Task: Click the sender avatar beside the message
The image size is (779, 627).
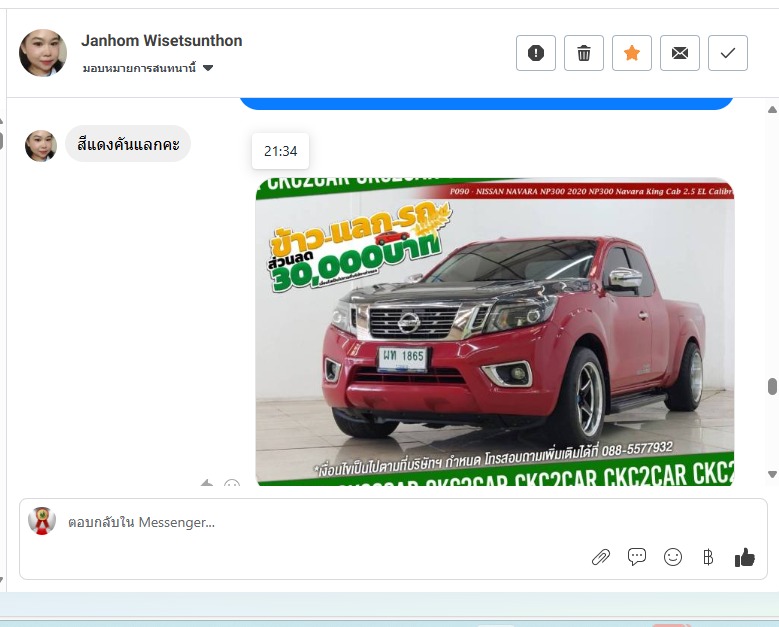Action: 41,146
